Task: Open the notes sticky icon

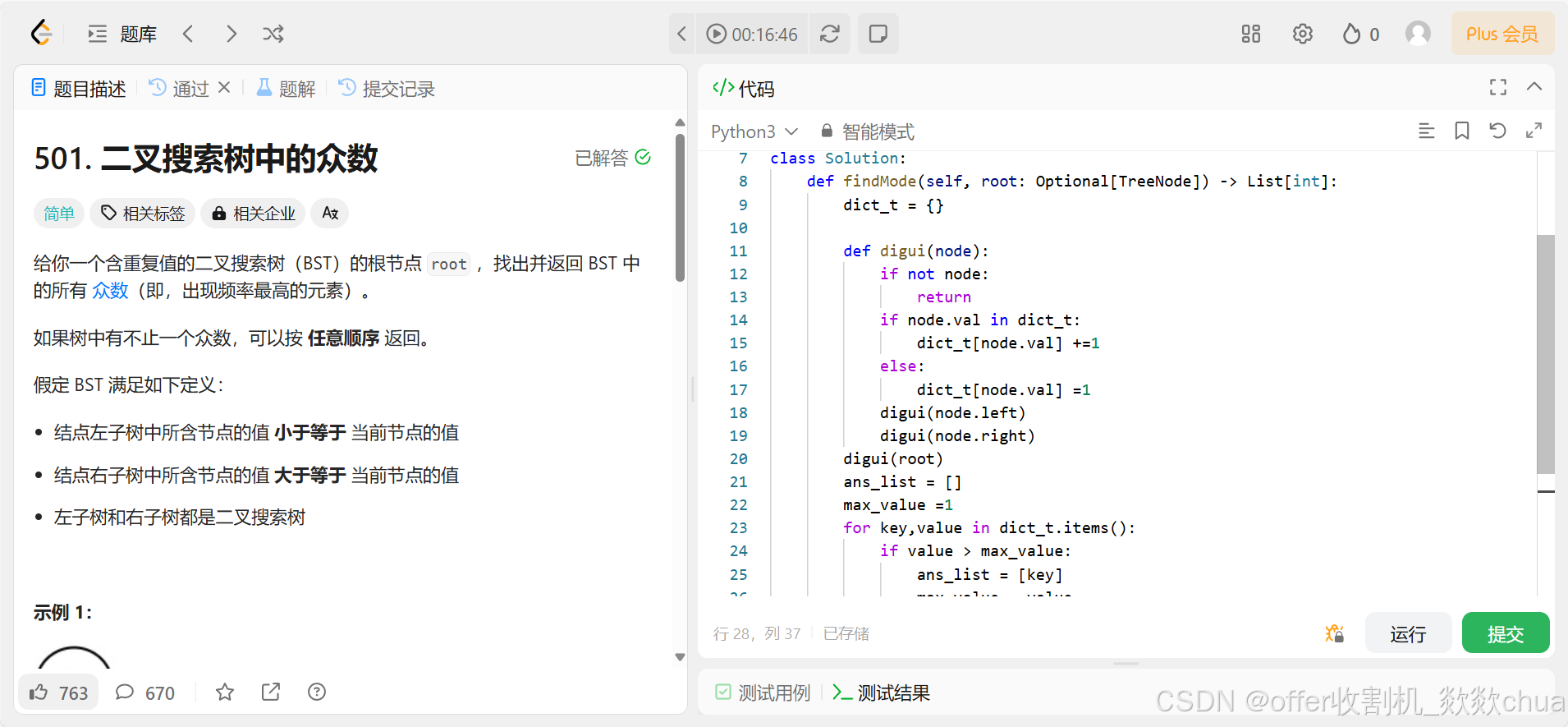Action: (878, 34)
